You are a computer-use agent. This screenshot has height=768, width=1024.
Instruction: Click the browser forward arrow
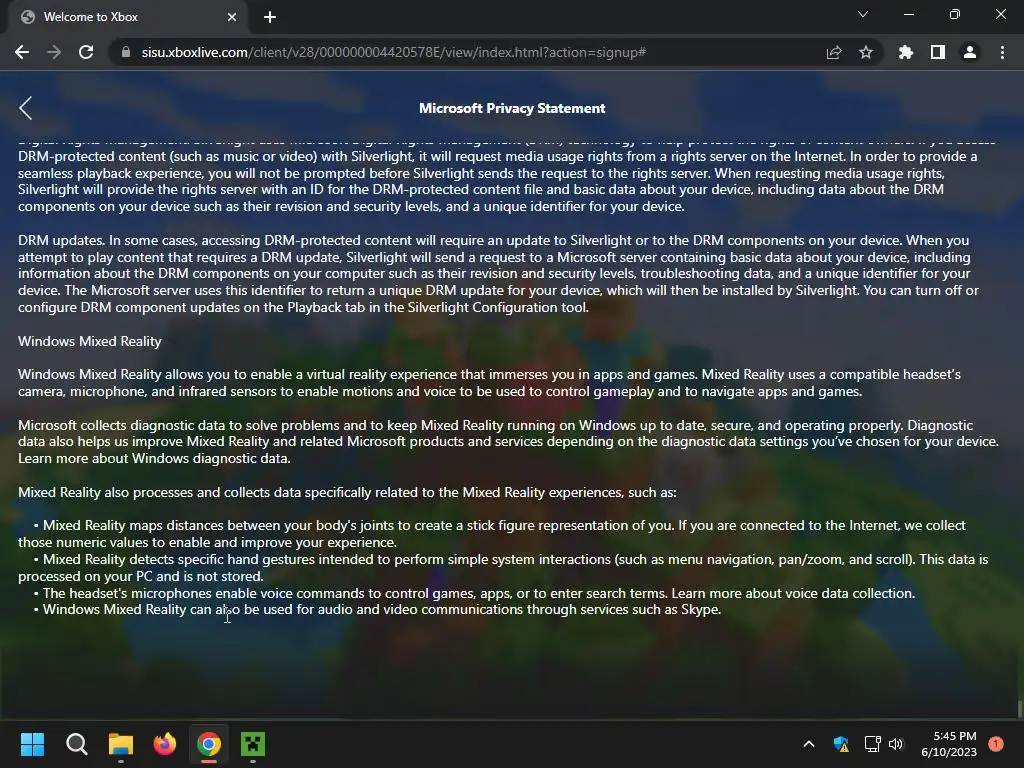[x=54, y=52]
